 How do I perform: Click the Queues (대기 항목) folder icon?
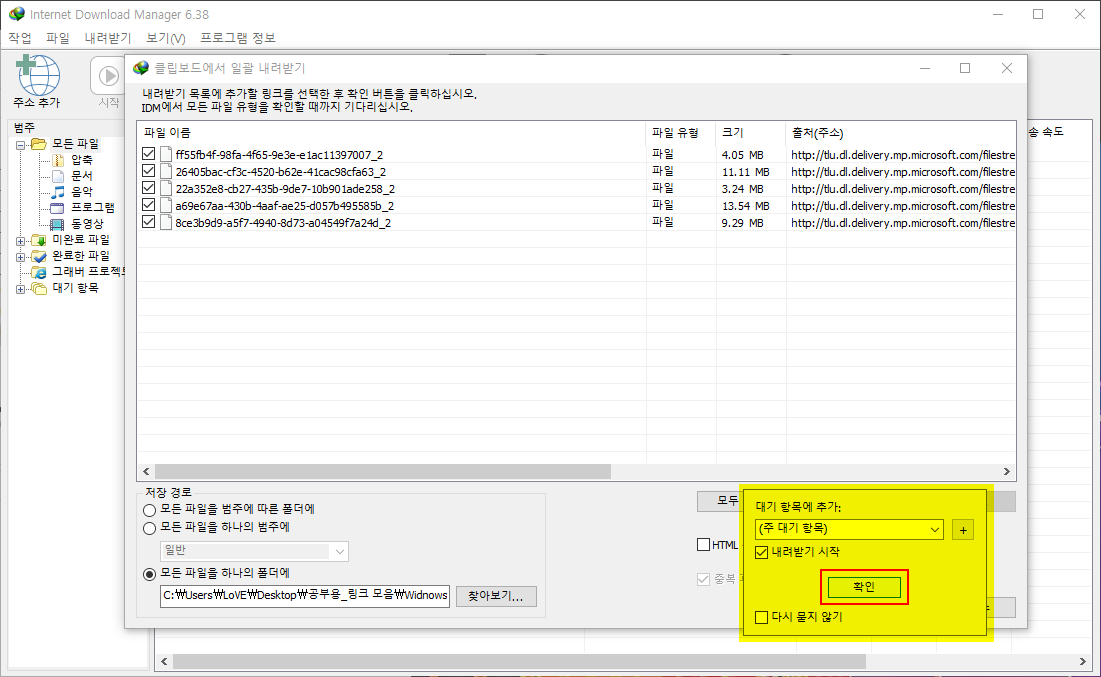point(39,288)
